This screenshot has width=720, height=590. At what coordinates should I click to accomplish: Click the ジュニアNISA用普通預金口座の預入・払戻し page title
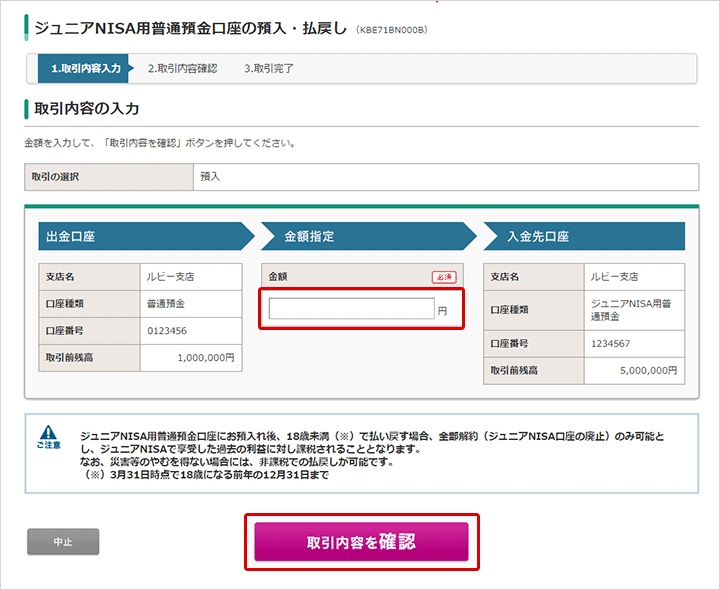pyautogui.click(x=191, y=28)
